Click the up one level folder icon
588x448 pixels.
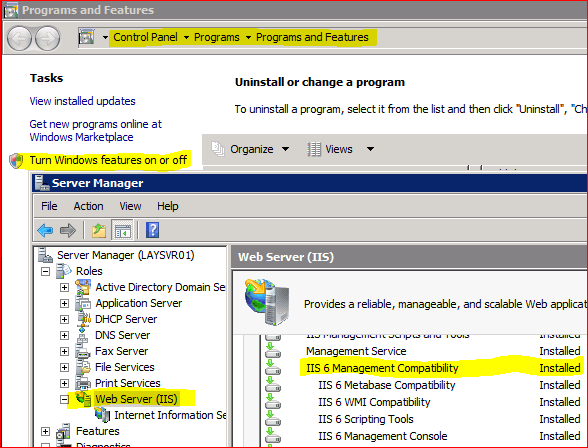coord(99,230)
